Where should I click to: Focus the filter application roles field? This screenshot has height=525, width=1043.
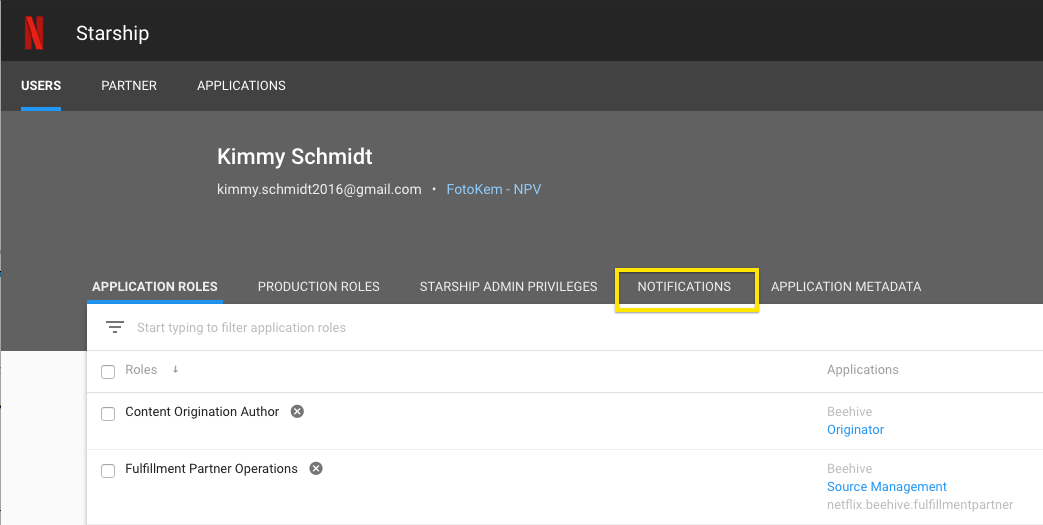(565, 327)
